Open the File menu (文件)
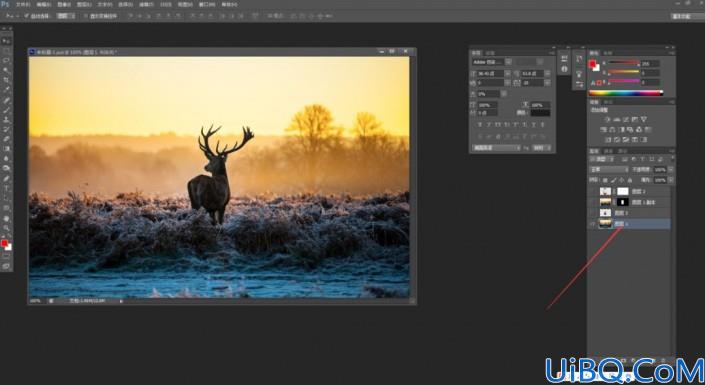The image size is (705, 385). tap(22, 4)
